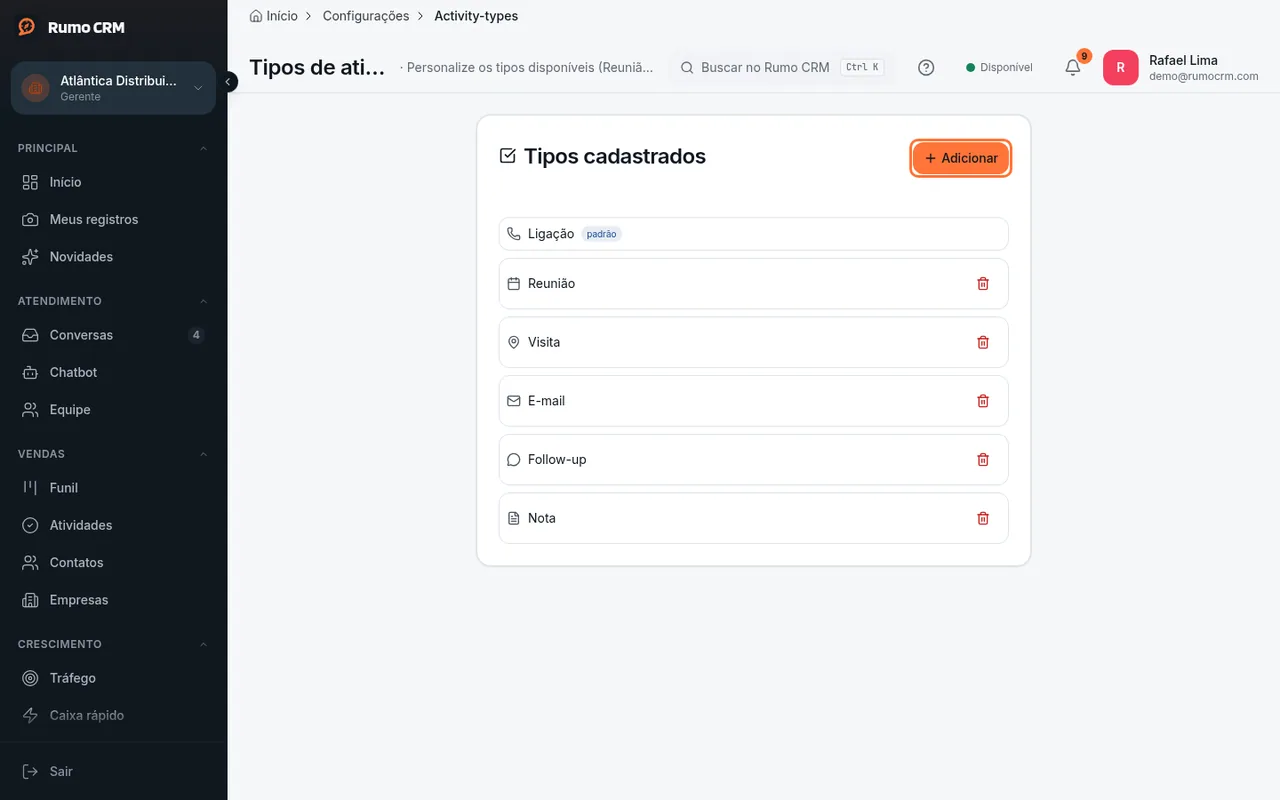The image size is (1280, 800).
Task: Click the E-mail envelope icon
Action: point(514,401)
